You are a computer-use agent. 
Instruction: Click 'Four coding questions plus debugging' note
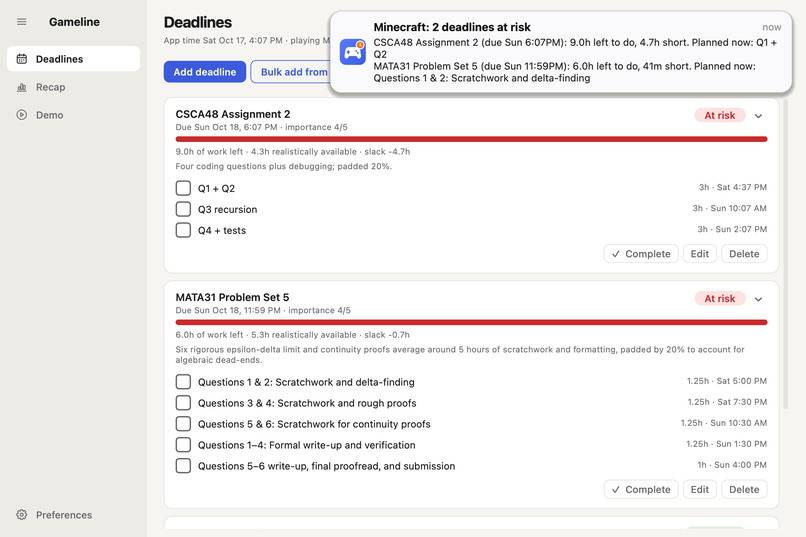click(284, 166)
